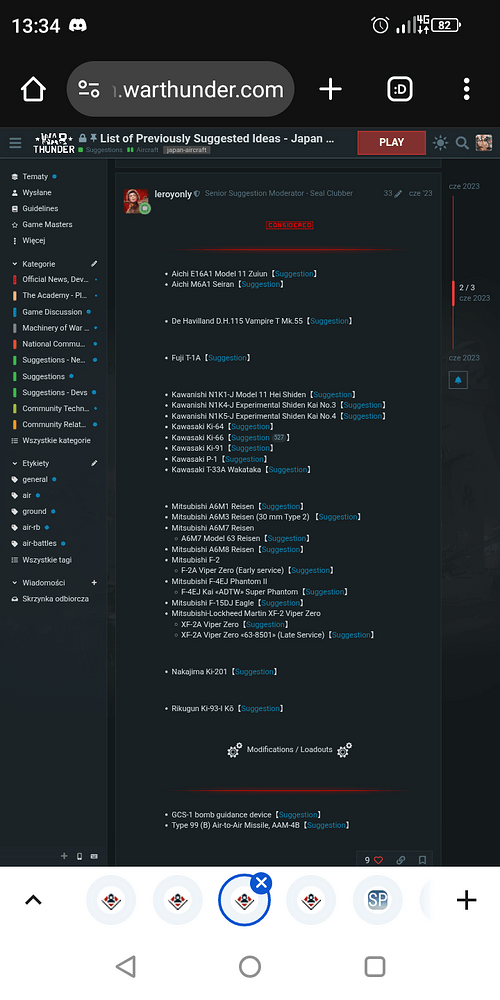Open Aichi M6A1 Seiran Suggestion link
The image size is (500, 1000).
(261, 284)
